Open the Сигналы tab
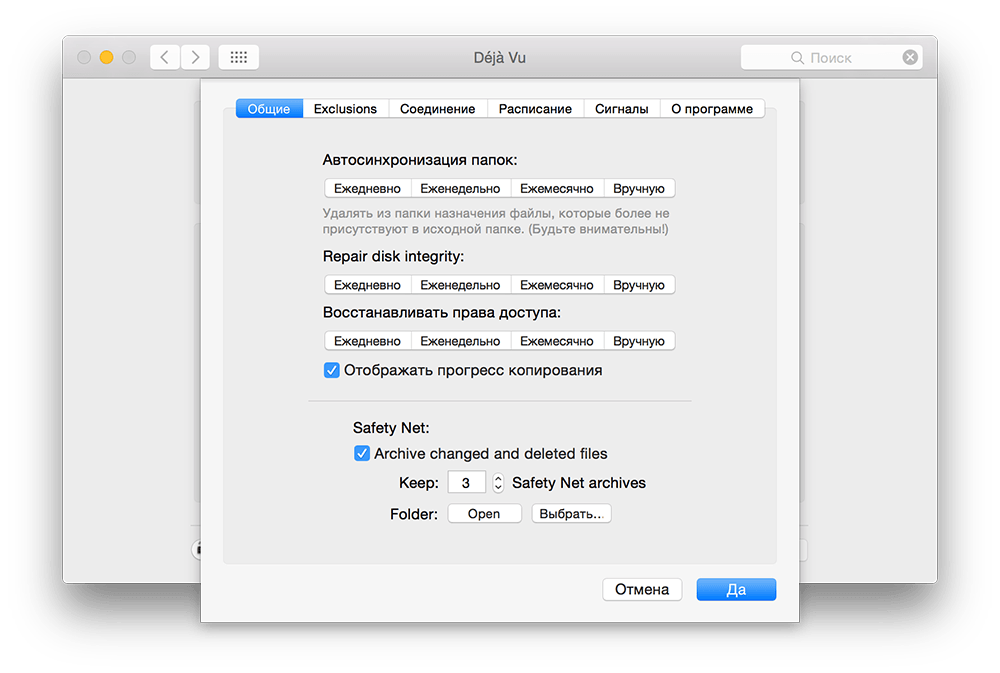Screen dimensions: 1000x673 click(622, 109)
